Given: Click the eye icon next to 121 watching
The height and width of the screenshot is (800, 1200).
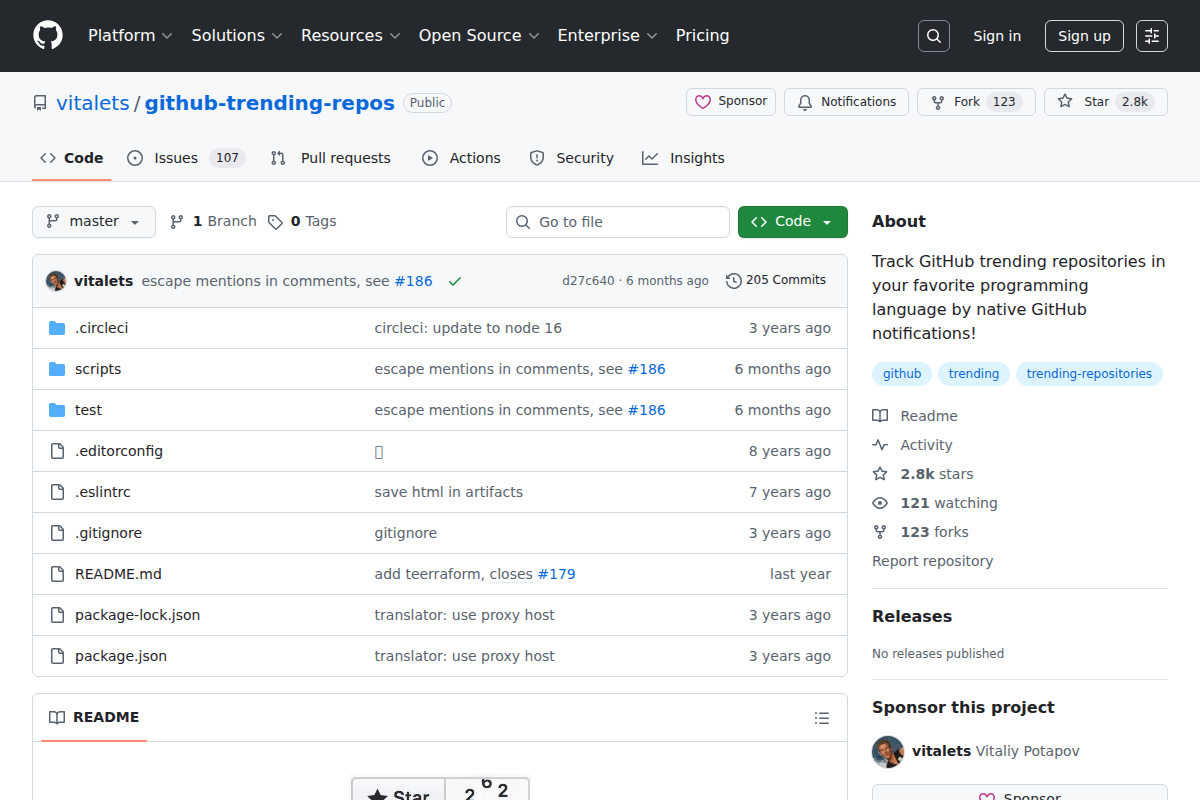Looking at the screenshot, I should pos(880,502).
